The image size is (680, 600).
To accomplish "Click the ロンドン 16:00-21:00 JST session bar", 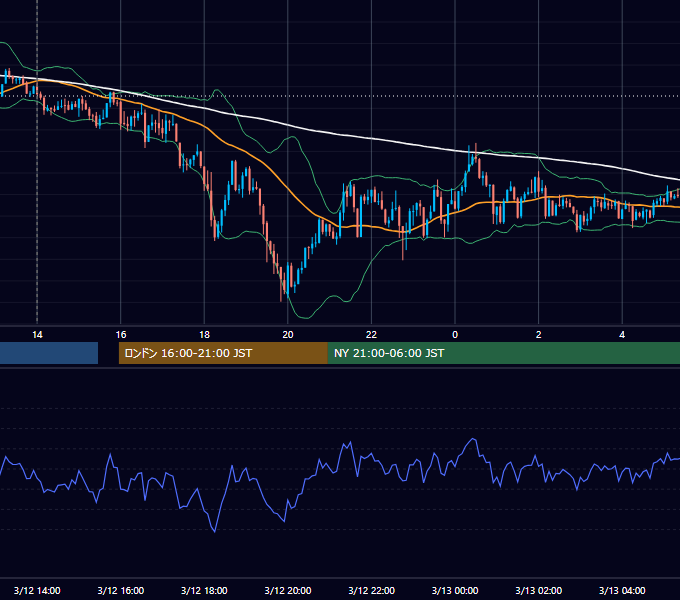I will [223, 353].
